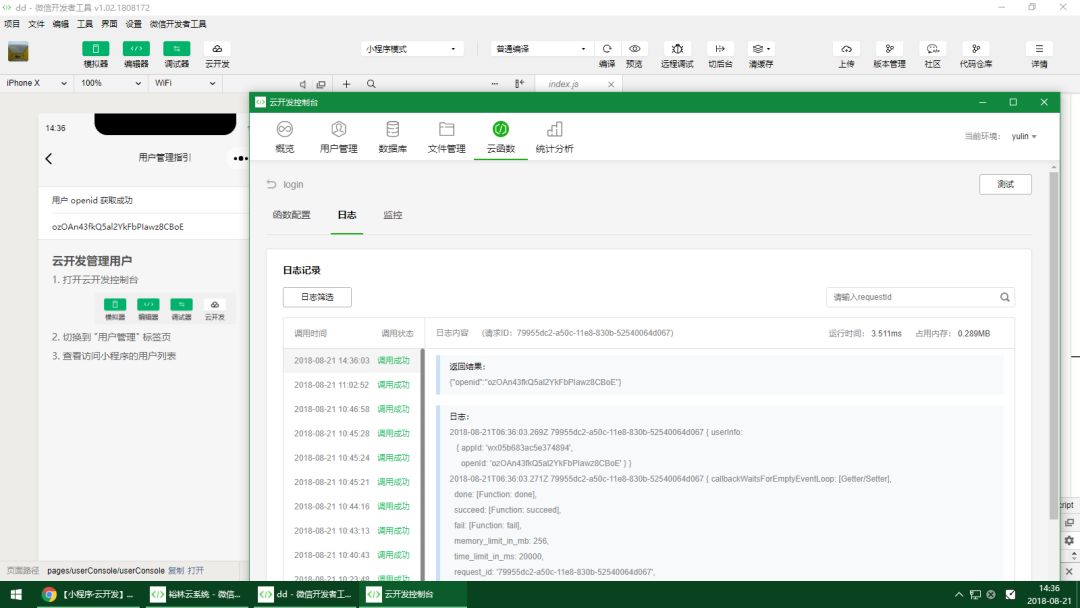Open the 100% zoom dropdown

[x=111, y=83]
